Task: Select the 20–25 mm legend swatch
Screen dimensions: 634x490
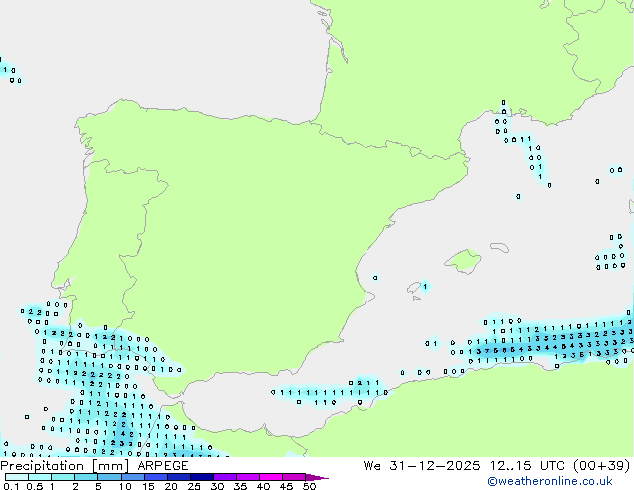Action: (x=178, y=477)
